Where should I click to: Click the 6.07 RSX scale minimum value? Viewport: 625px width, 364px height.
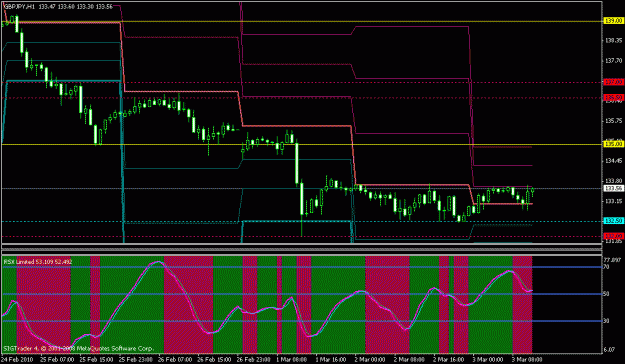point(609,350)
